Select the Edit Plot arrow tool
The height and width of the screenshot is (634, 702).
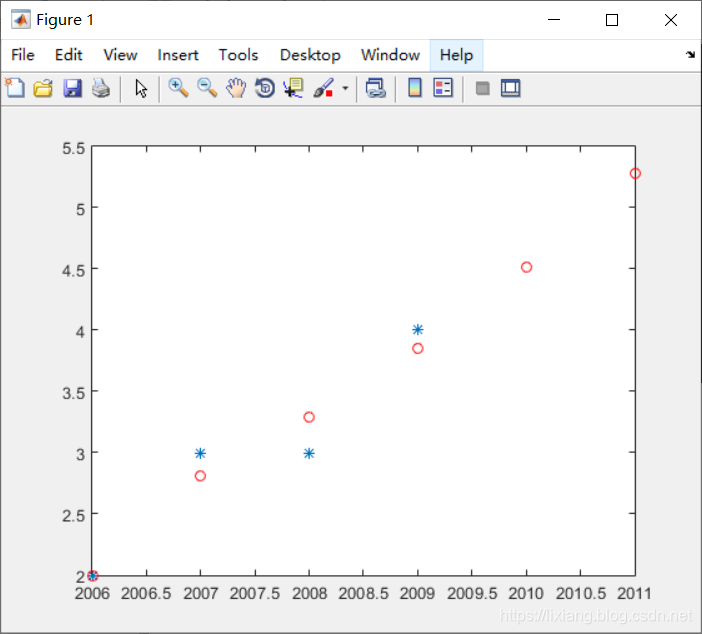click(141, 88)
